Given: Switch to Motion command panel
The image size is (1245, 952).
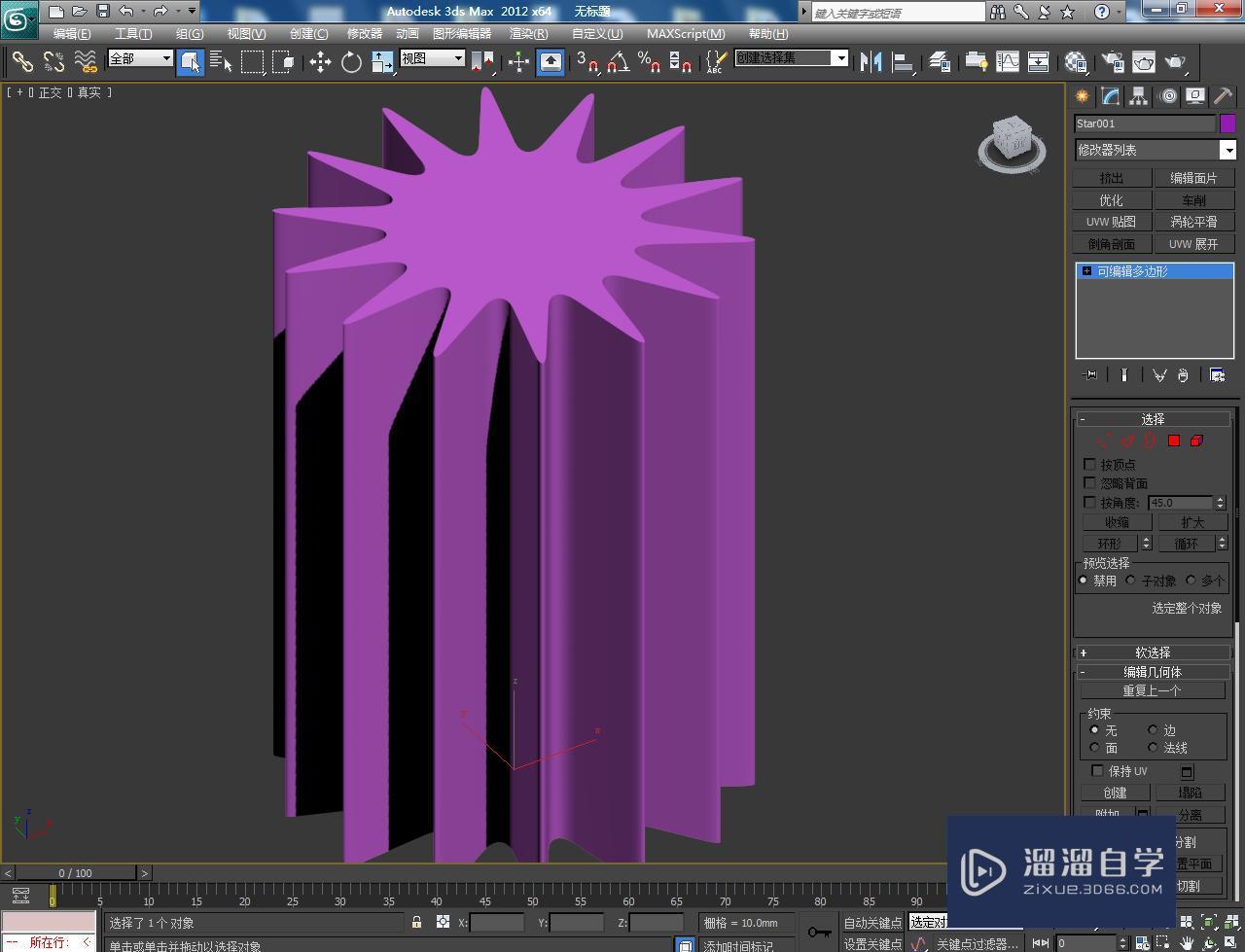Looking at the screenshot, I should tap(1167, 96).
